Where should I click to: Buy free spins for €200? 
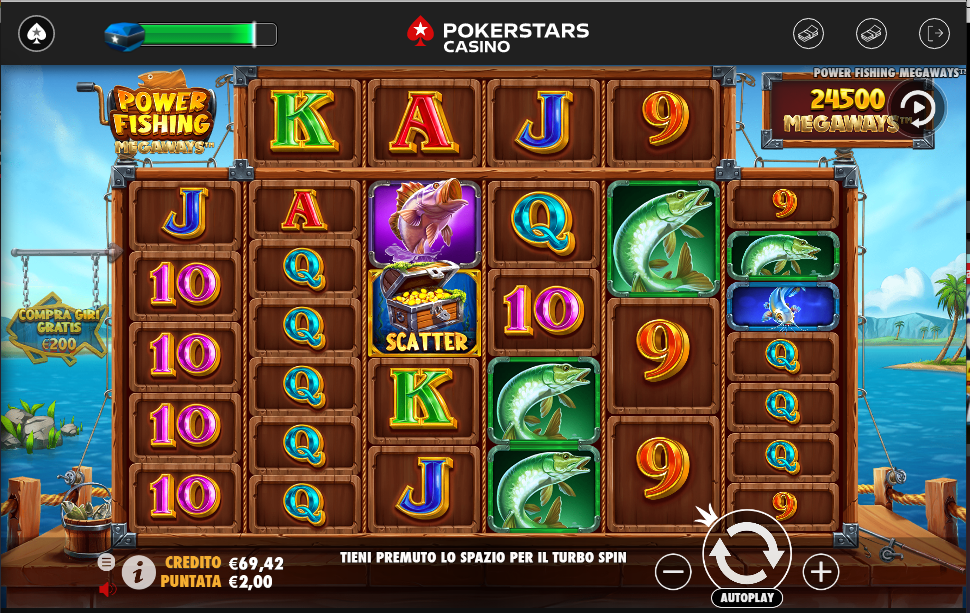point(57,328)
